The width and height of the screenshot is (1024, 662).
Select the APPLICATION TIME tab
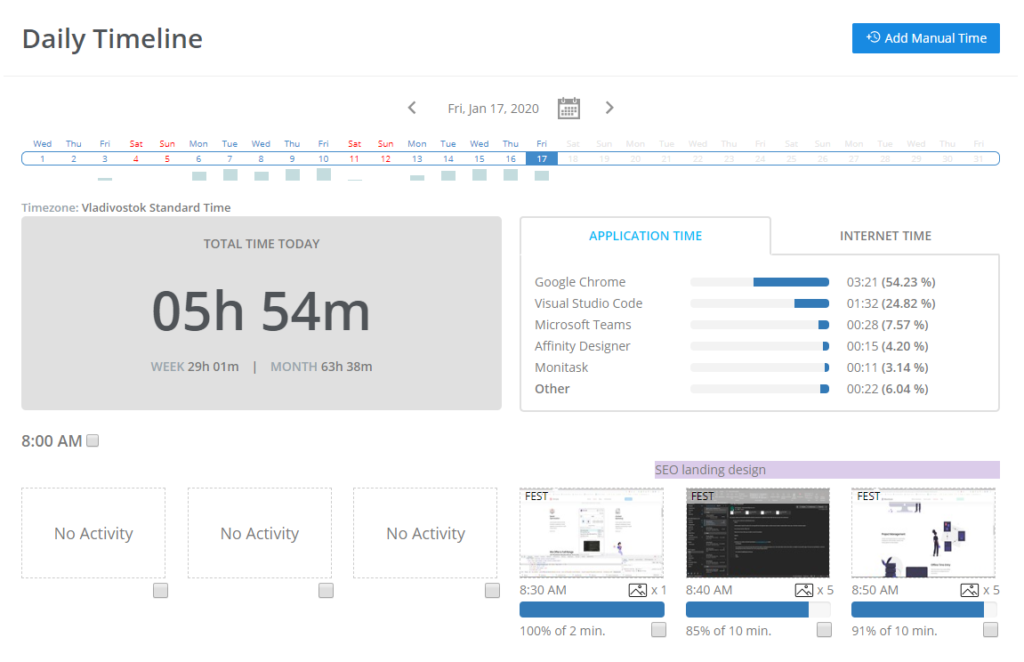pyautogui.click(x=645, y=235)
